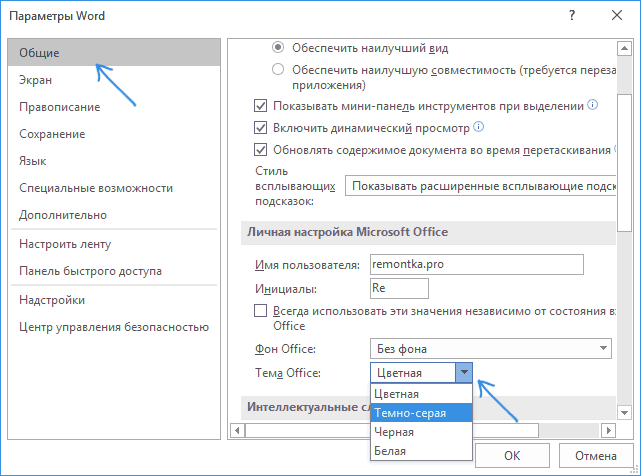
Task: Click the 'Отмена' button
Action: 596,455
